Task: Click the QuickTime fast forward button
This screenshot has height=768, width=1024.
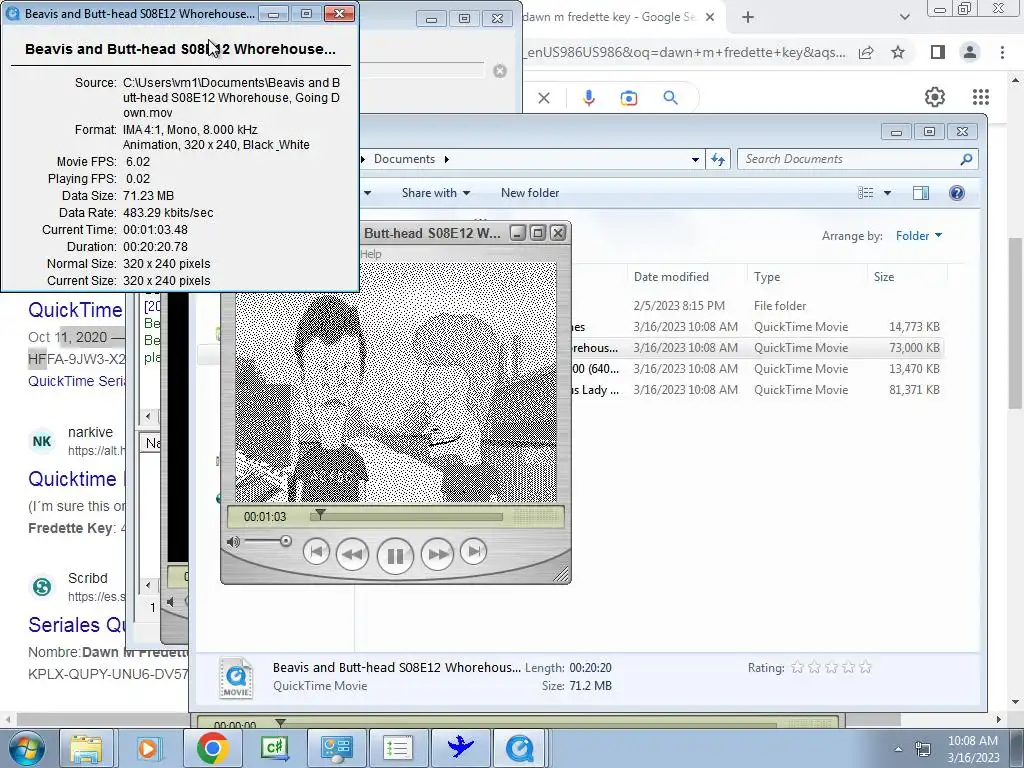Action: coord(437,554)
